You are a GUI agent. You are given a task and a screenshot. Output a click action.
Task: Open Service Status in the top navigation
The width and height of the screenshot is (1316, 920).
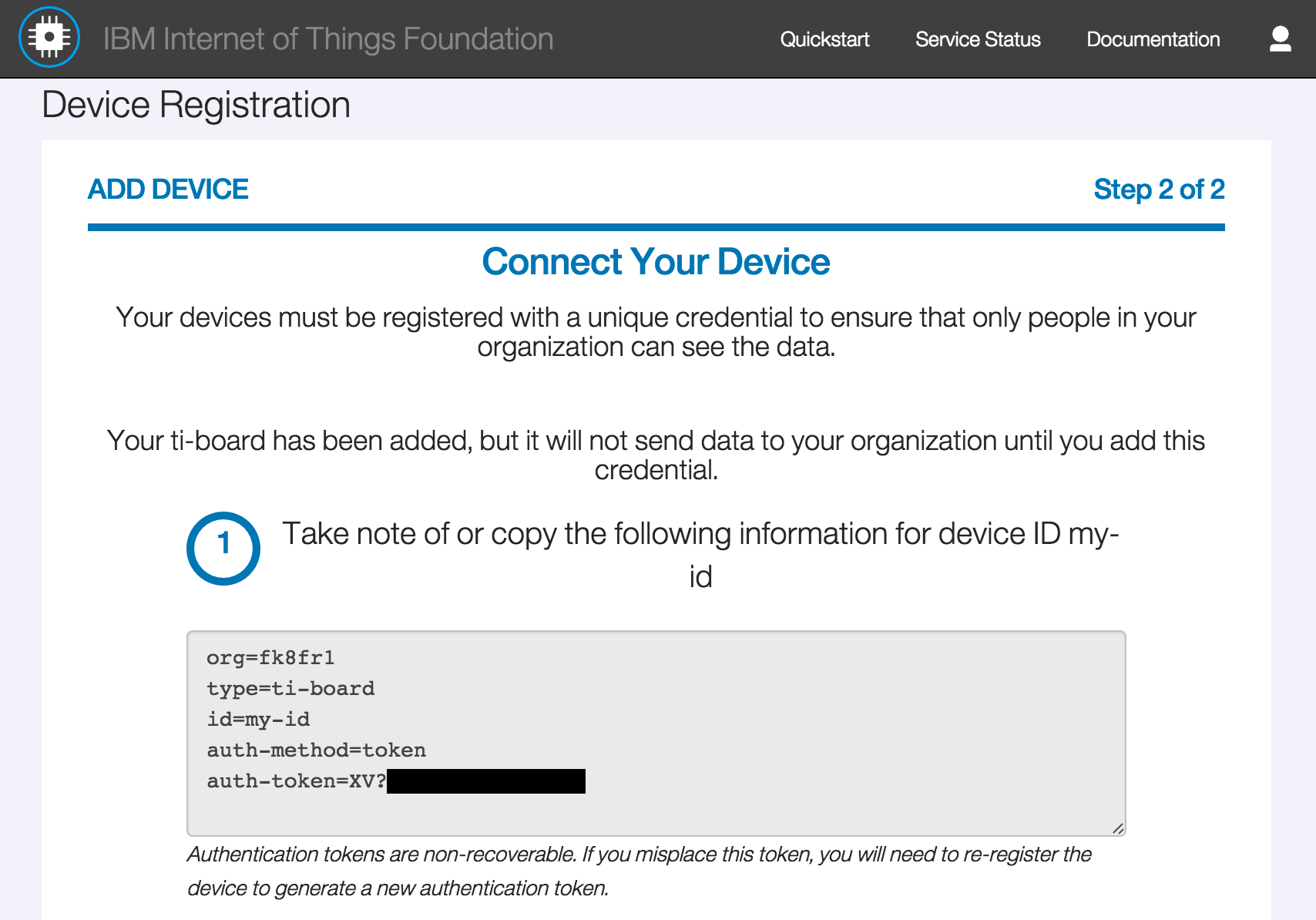click(978, 39)
